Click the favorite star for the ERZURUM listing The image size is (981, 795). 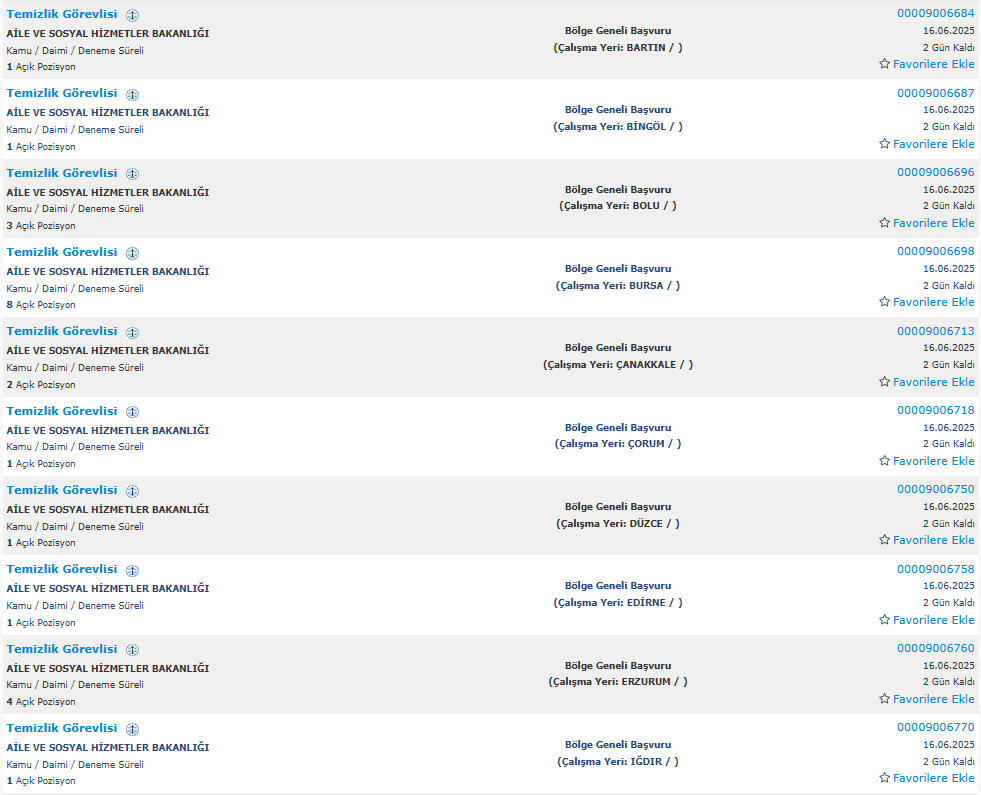884,699
